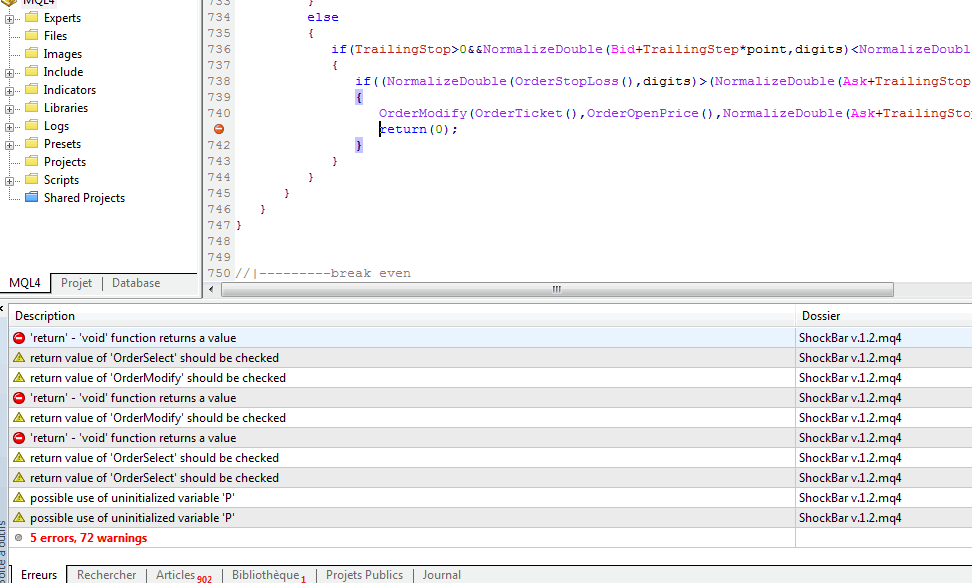Click the Files folder icon
Image resolution: width=972 pixels, height=583 pixels.
31,36
